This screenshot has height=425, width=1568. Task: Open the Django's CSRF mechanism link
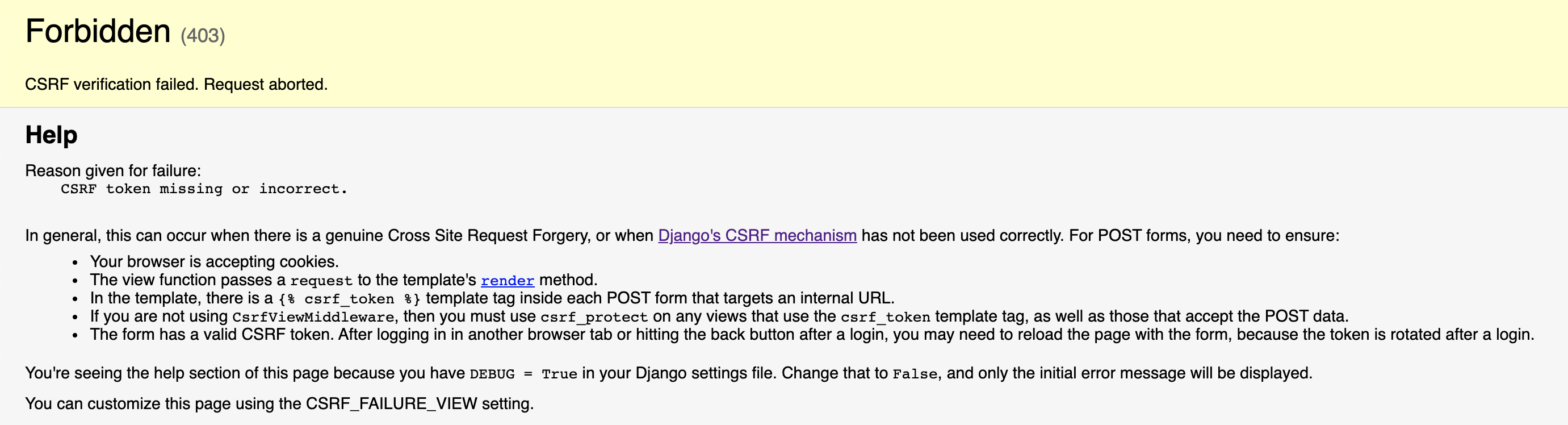[757, 236]
